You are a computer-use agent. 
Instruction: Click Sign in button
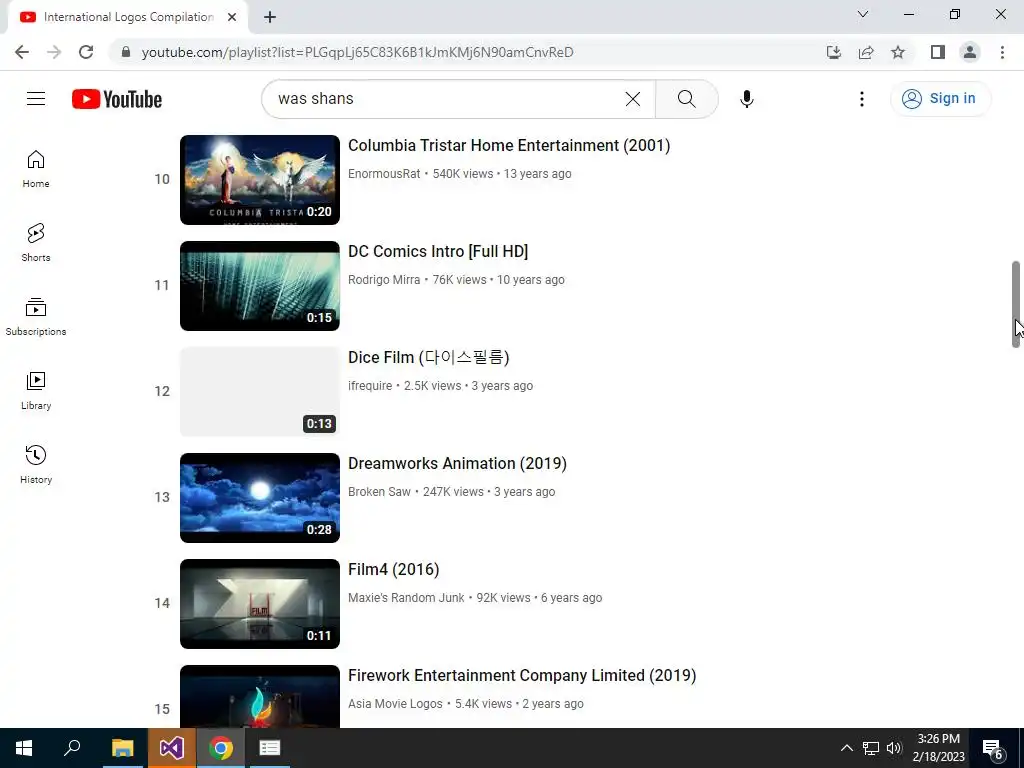[x=940, y=99]
